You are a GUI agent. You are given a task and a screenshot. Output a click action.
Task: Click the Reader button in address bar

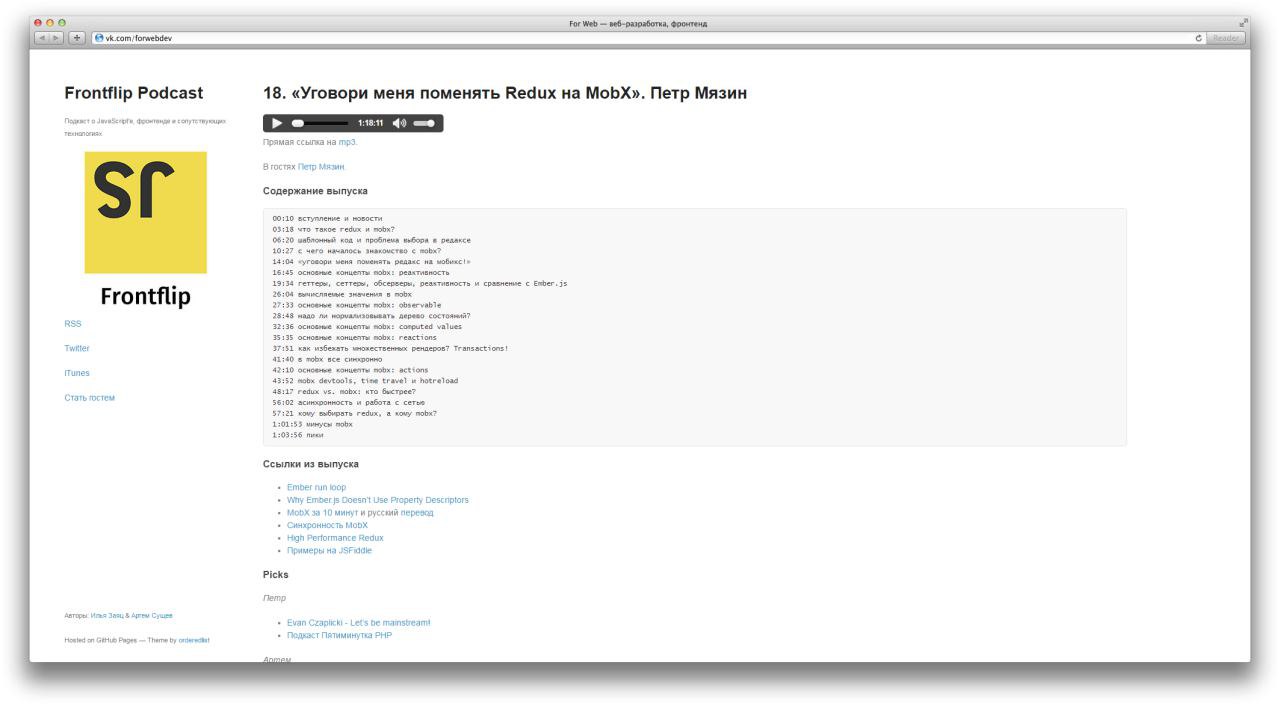1226,38
